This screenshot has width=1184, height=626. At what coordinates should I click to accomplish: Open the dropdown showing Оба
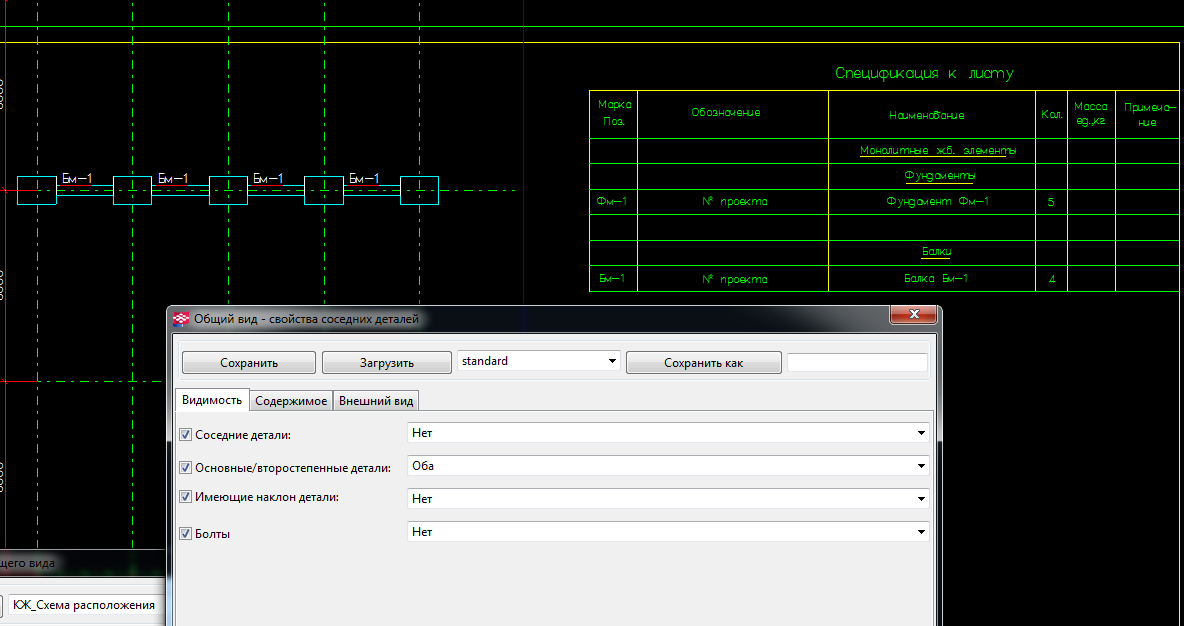(x=668, y=466)
